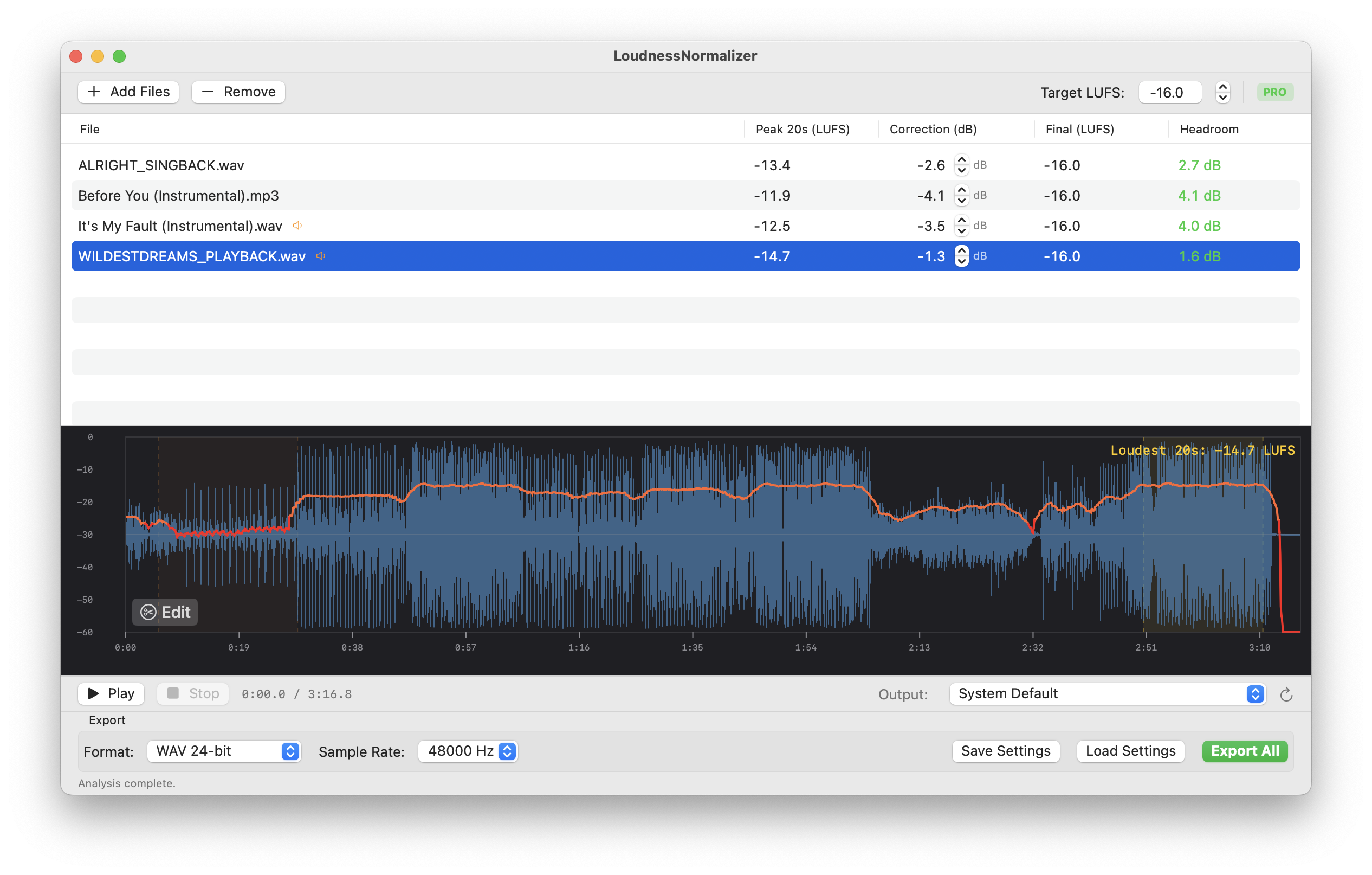Click the Analysis complete status text
The width and height of the screenshot is (1372, 875).
pos(126,783)
